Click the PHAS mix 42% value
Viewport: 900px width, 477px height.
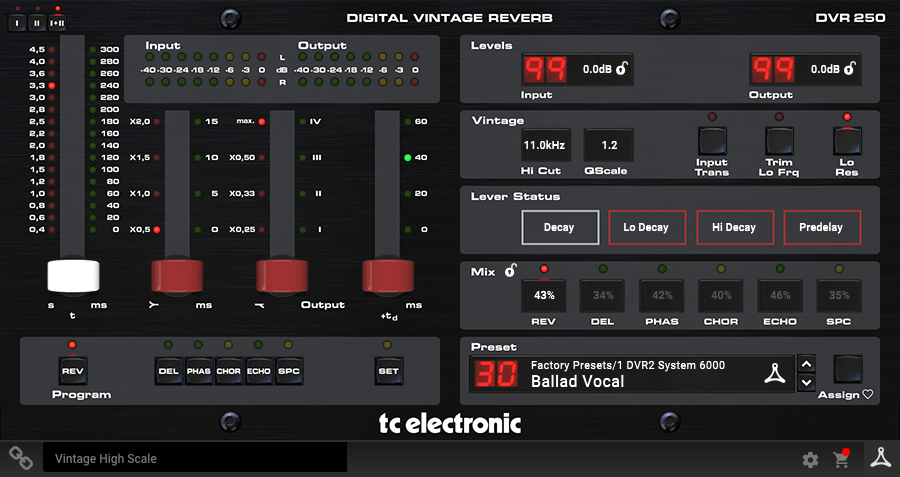pyautogui.click(x=662, y=296)
